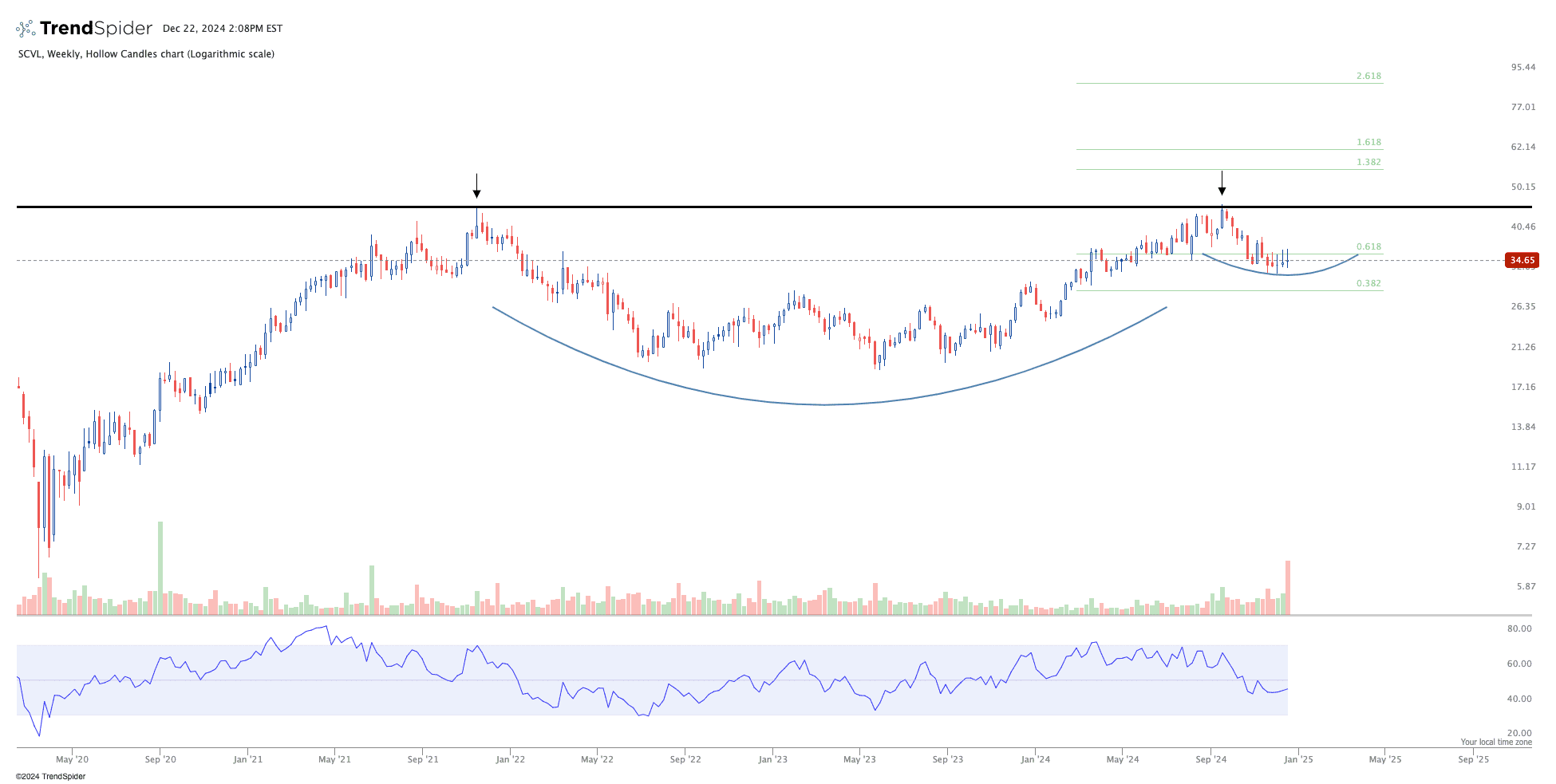Click the 0.382 Fibonacci retracement label

[1368, 284]
